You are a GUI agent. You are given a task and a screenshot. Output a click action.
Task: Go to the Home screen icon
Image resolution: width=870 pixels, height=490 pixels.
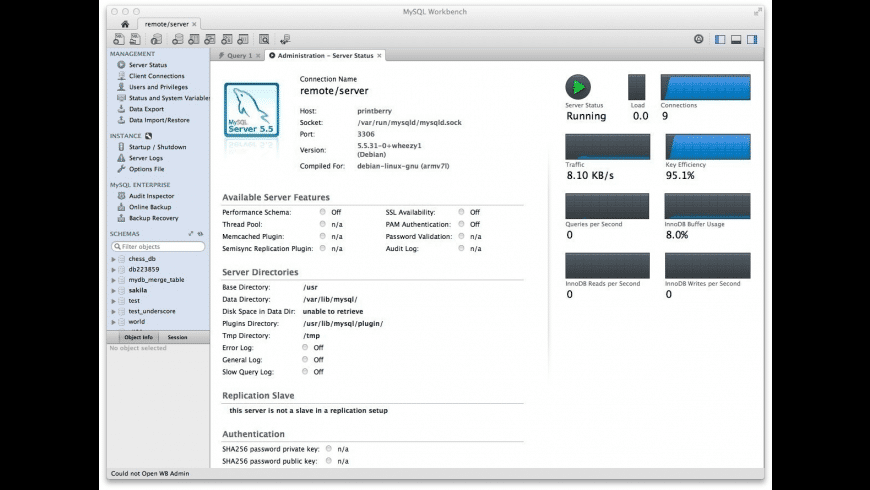[125, 24]
